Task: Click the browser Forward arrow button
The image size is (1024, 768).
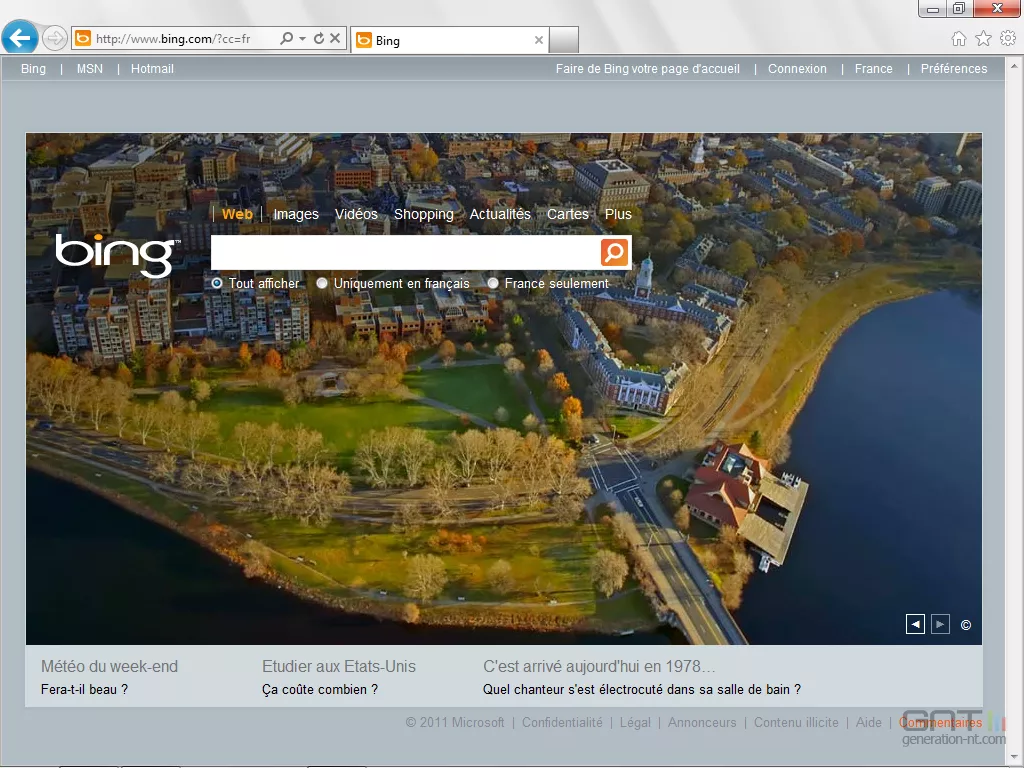Action: [x=55, y=38]
